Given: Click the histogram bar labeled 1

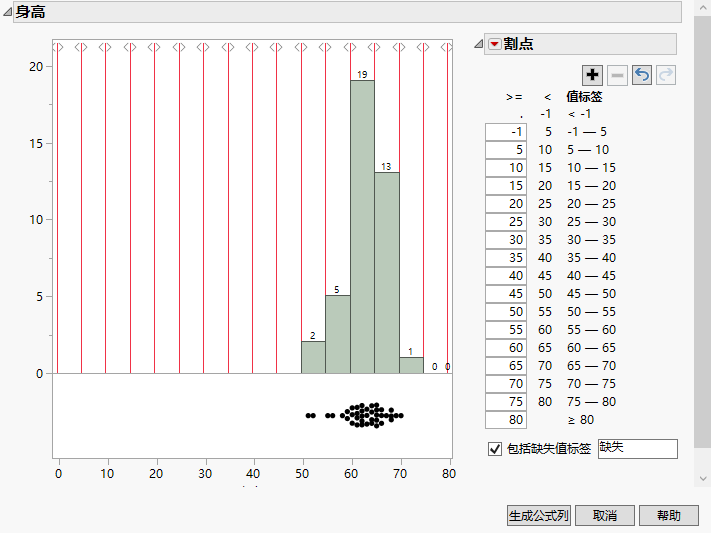Looking at the screenshot, I should [x=411, y=366].
